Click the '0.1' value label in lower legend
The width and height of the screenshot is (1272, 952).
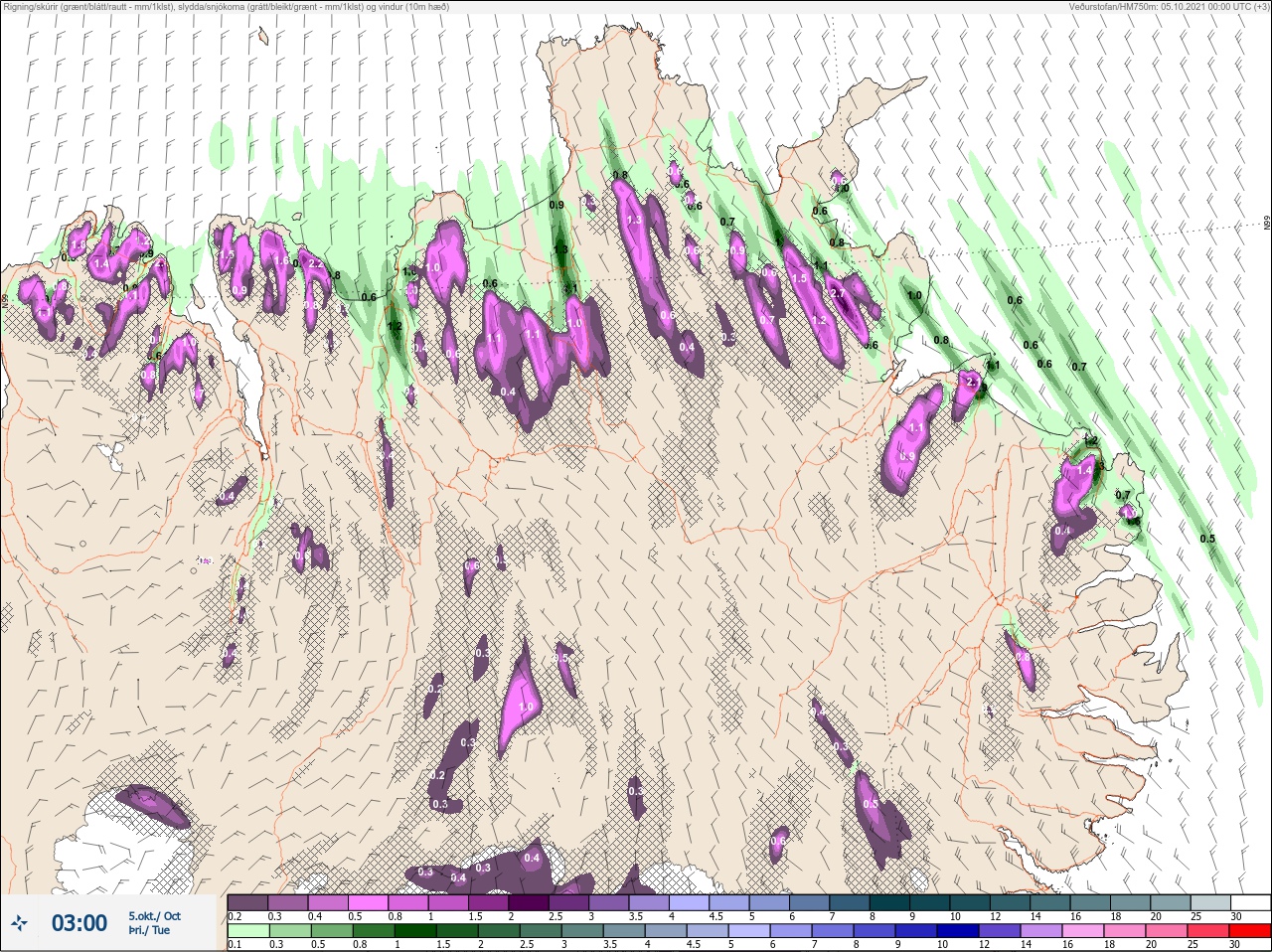click(235, 943)
